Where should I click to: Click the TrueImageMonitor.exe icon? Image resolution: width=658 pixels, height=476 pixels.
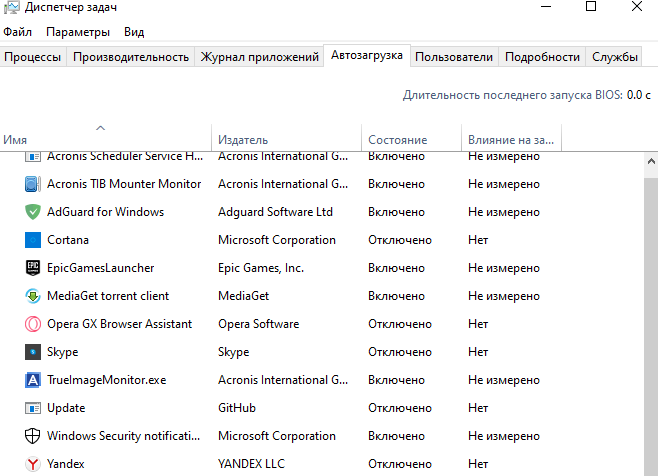click(x=33, y=380)
